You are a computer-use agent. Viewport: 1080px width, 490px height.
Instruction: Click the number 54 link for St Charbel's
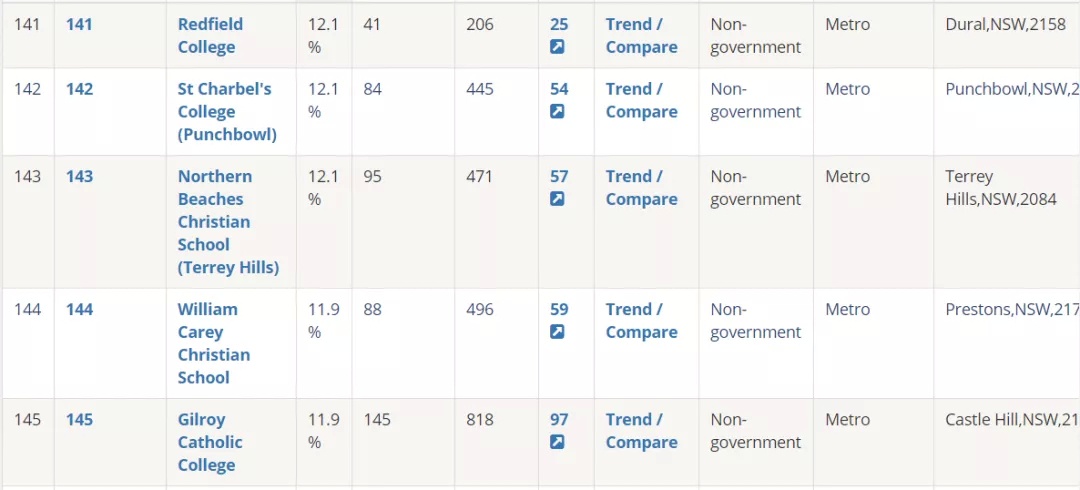pyautogui.click(x=559, y=90)
